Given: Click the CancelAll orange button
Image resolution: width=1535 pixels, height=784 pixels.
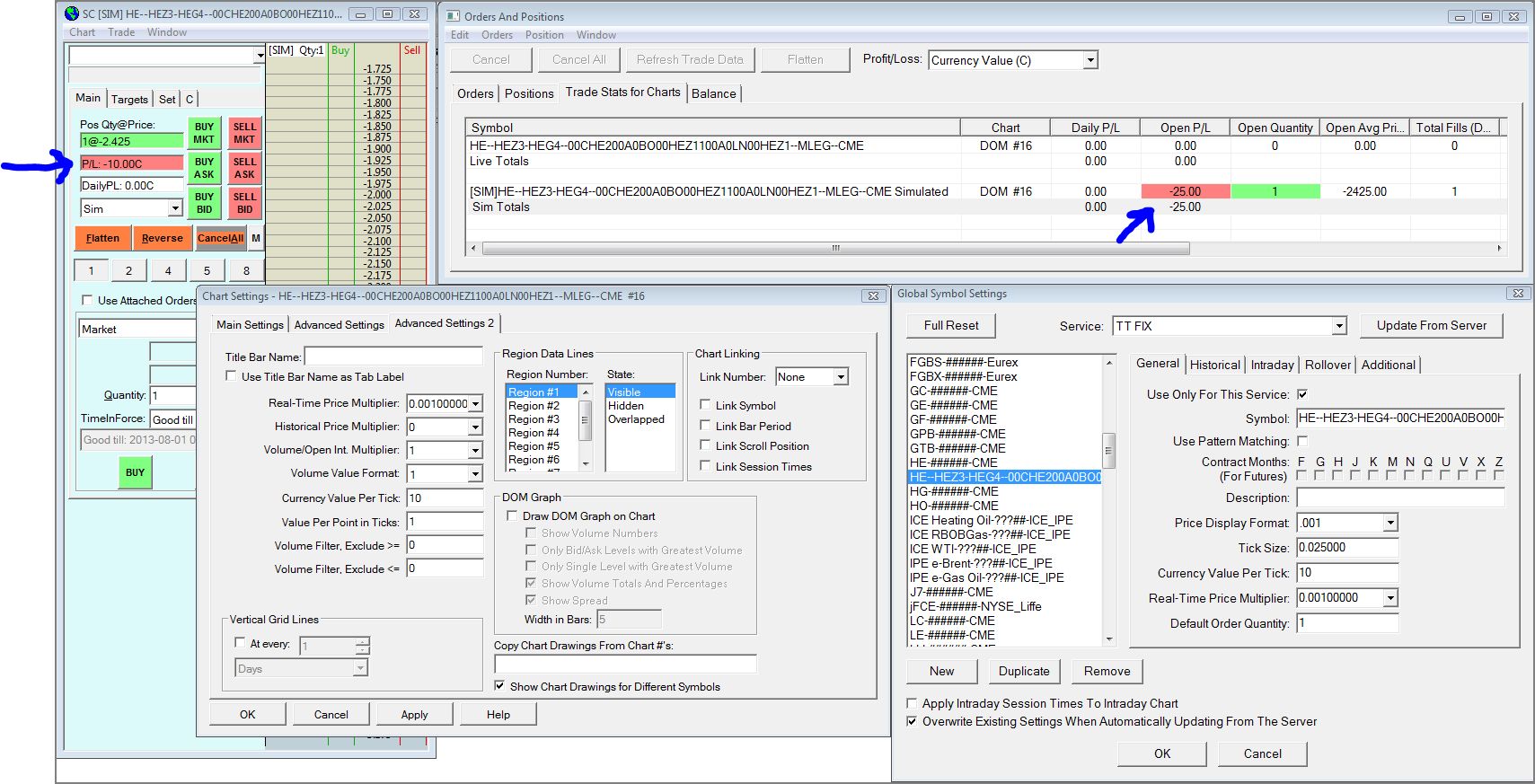Looking at the screenshot, I should coord(220,238).
